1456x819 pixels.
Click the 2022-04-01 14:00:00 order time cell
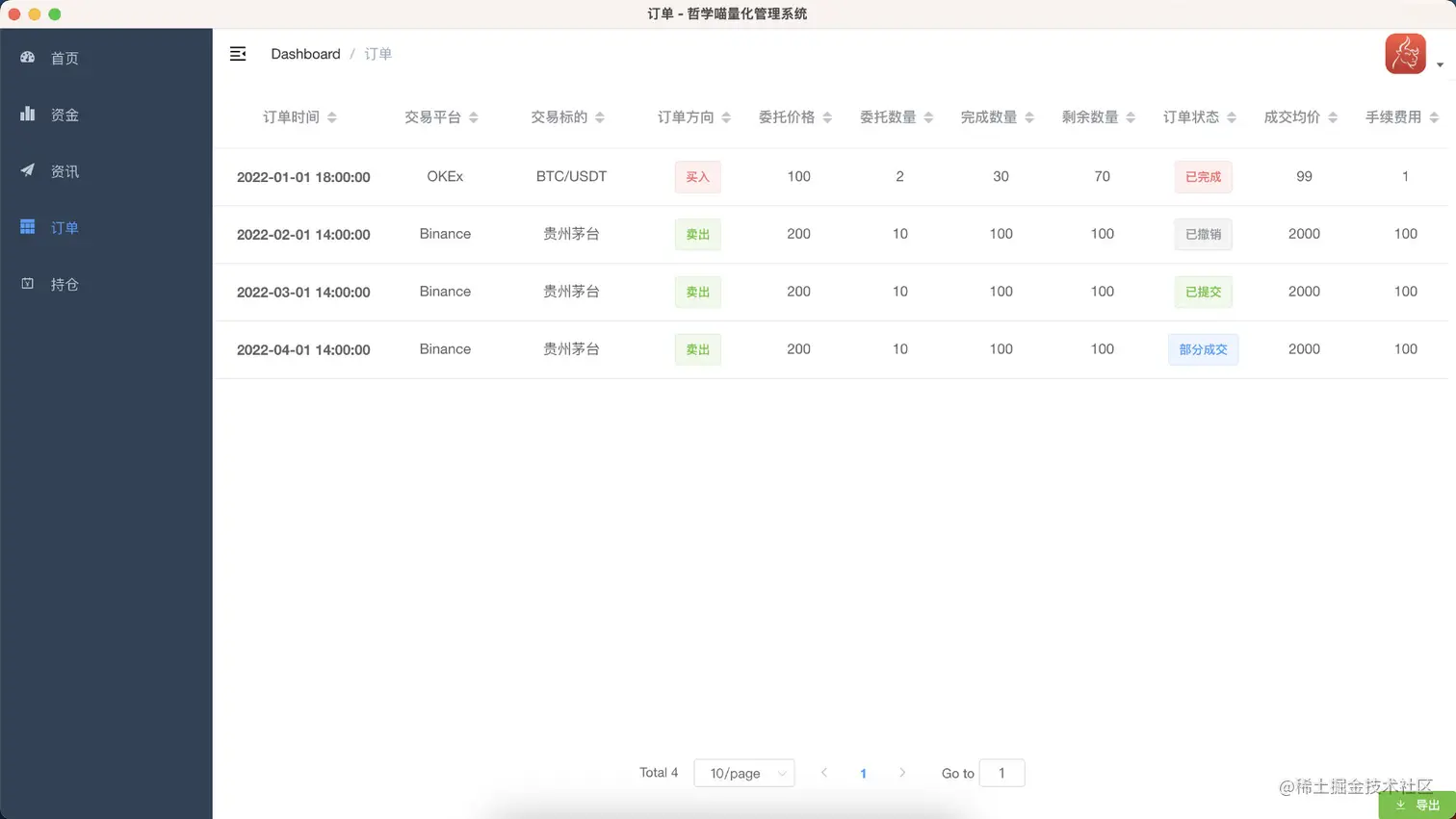coord(303,350)
